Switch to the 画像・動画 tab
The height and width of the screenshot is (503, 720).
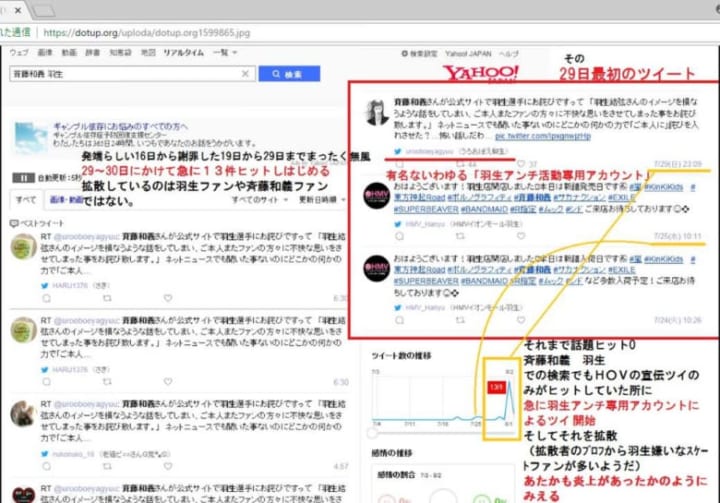[x=66, y=200]
